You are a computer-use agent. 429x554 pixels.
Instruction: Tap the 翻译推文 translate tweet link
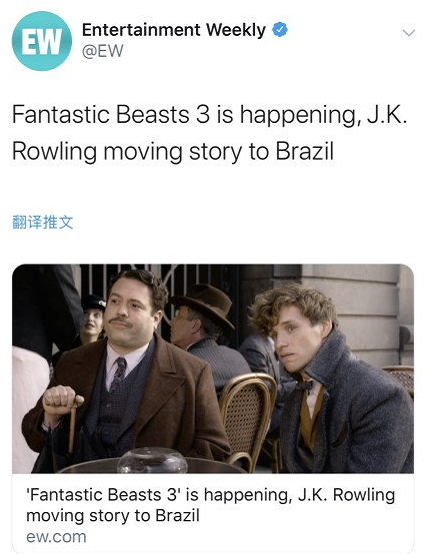tap(43, 222)
